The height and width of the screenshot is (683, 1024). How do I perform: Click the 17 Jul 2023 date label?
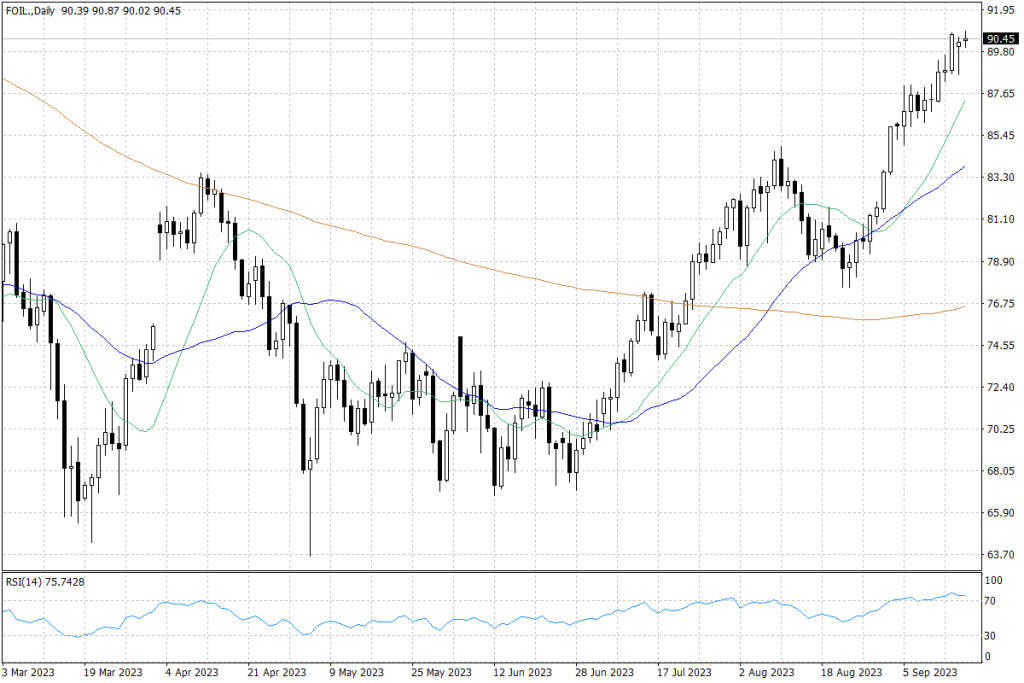pos(684,672)
